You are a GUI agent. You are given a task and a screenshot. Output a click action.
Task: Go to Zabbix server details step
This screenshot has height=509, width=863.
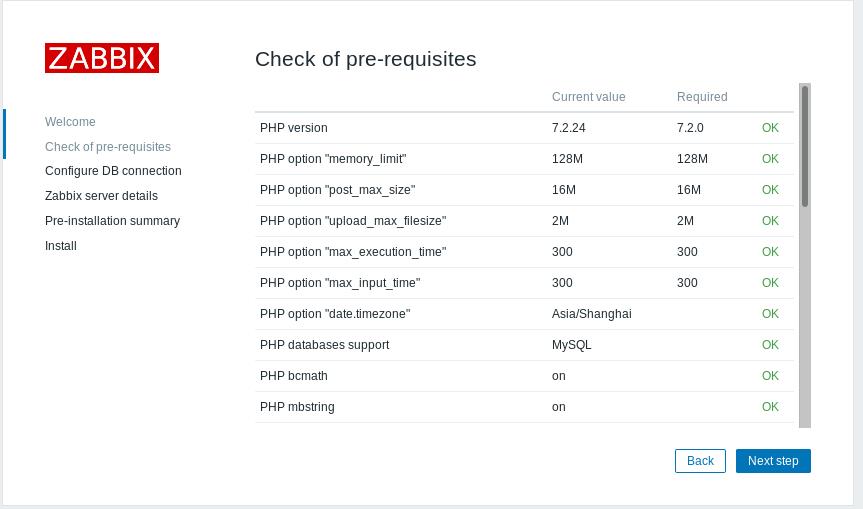(101, 196)
